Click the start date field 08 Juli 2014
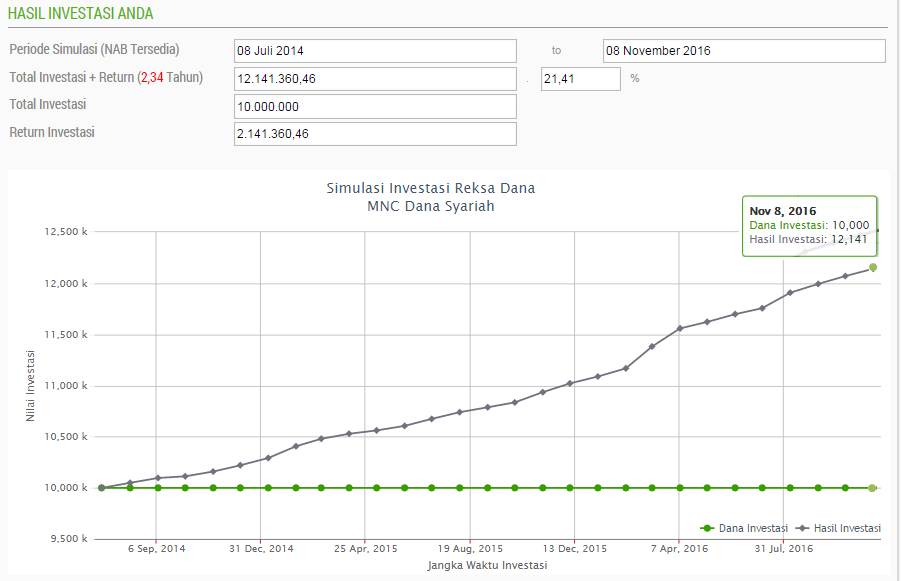Image resolution: width=901 pixels, height=581 pixels. pos(375,51)
